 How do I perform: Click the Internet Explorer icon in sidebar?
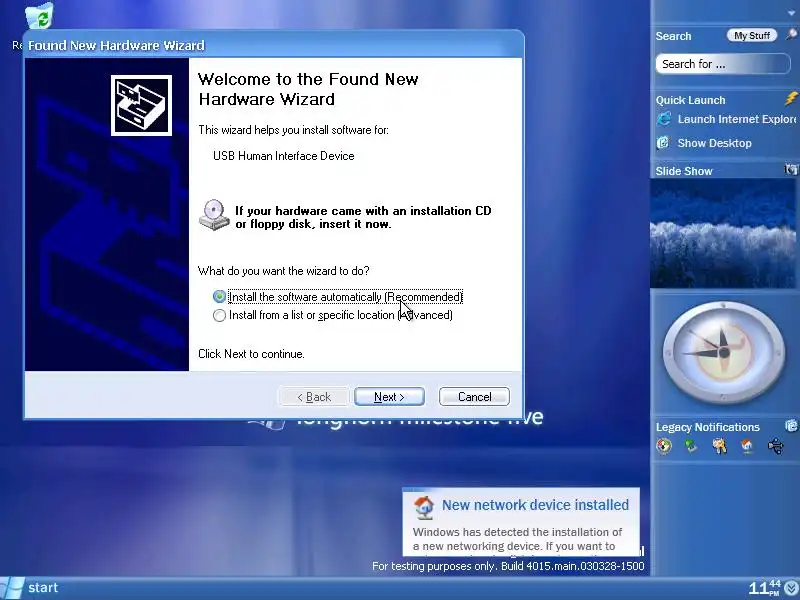[x=664, y=119]
